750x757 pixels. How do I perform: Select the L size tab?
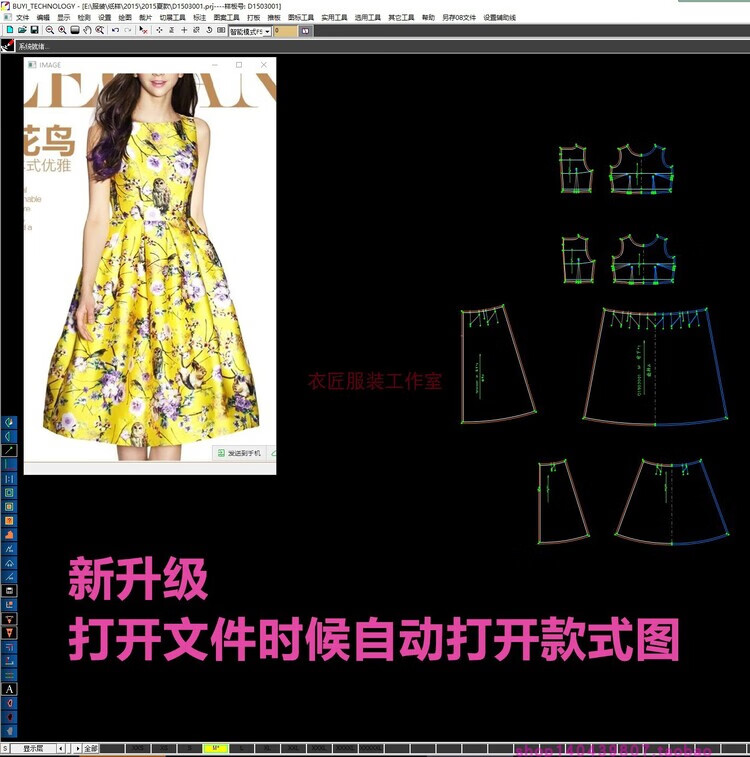coord(241,748)
